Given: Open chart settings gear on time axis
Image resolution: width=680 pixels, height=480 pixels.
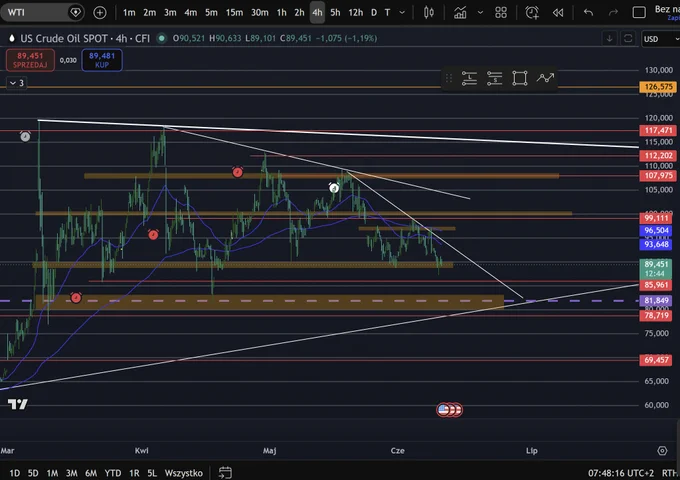Looking at the screenshot, I should tap(662, 451).
